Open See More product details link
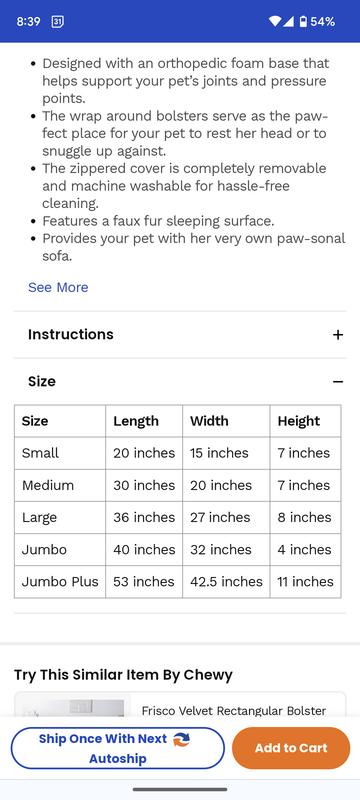 pyautogui.click(x=58, y=287)
